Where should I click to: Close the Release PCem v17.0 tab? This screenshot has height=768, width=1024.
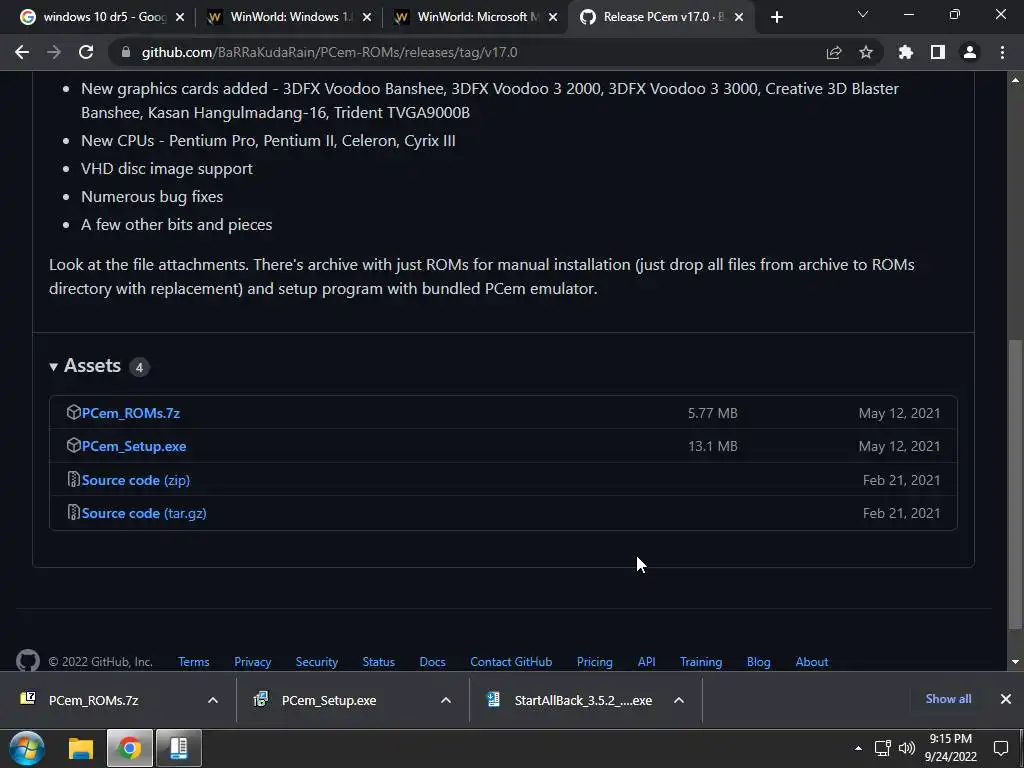(739, 18)
